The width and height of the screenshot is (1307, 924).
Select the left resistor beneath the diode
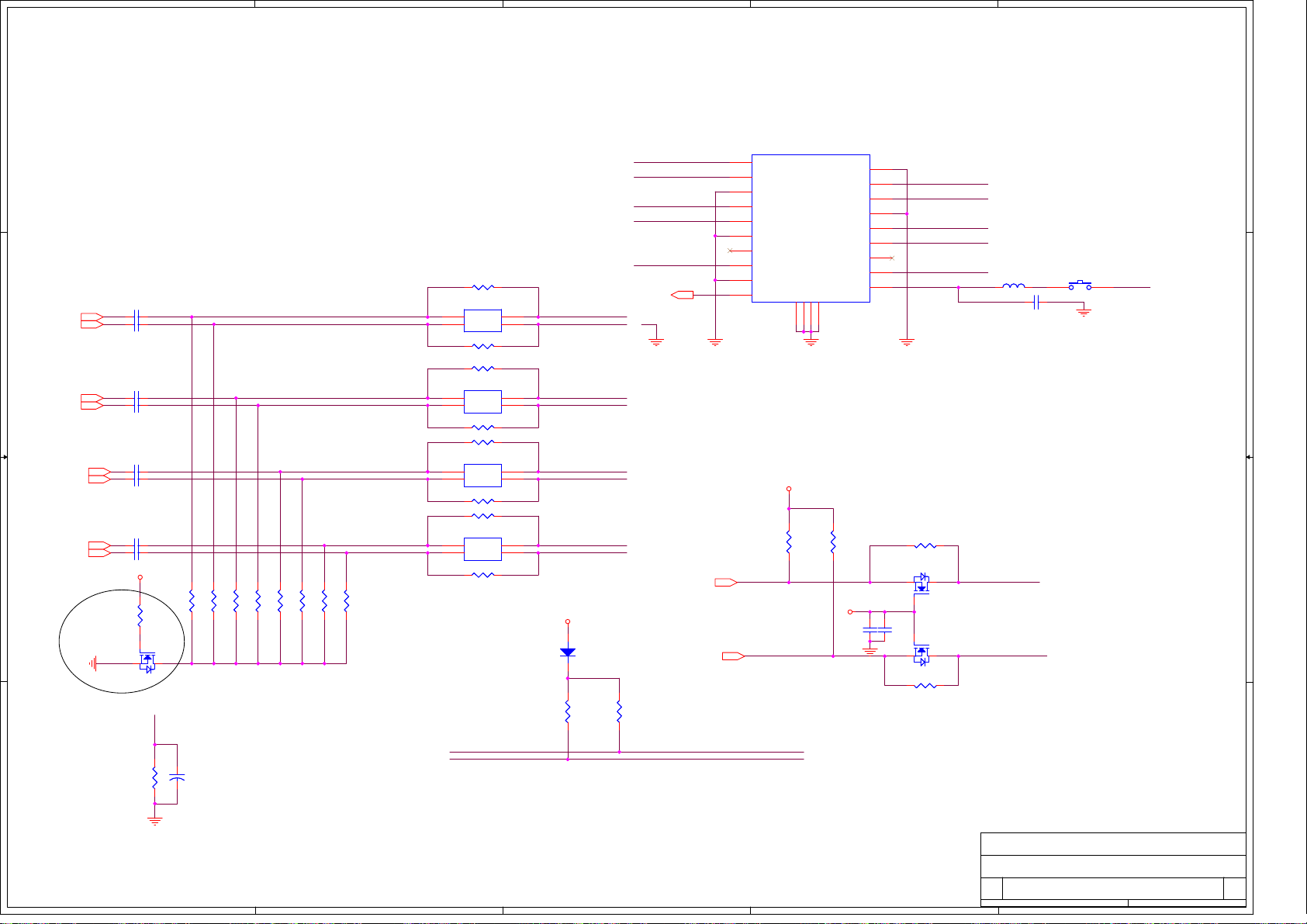click(x=568, y=711)
